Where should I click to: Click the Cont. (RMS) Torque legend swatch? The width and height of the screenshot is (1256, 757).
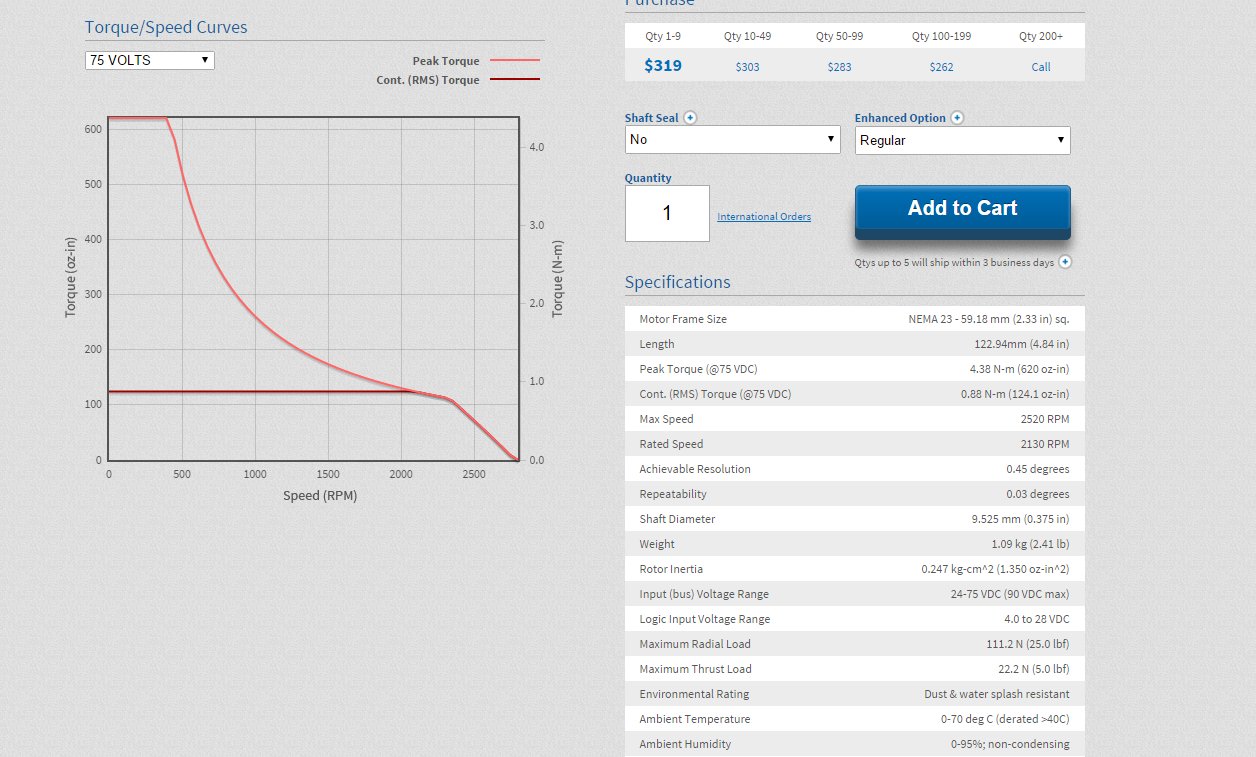click(515, 80)
